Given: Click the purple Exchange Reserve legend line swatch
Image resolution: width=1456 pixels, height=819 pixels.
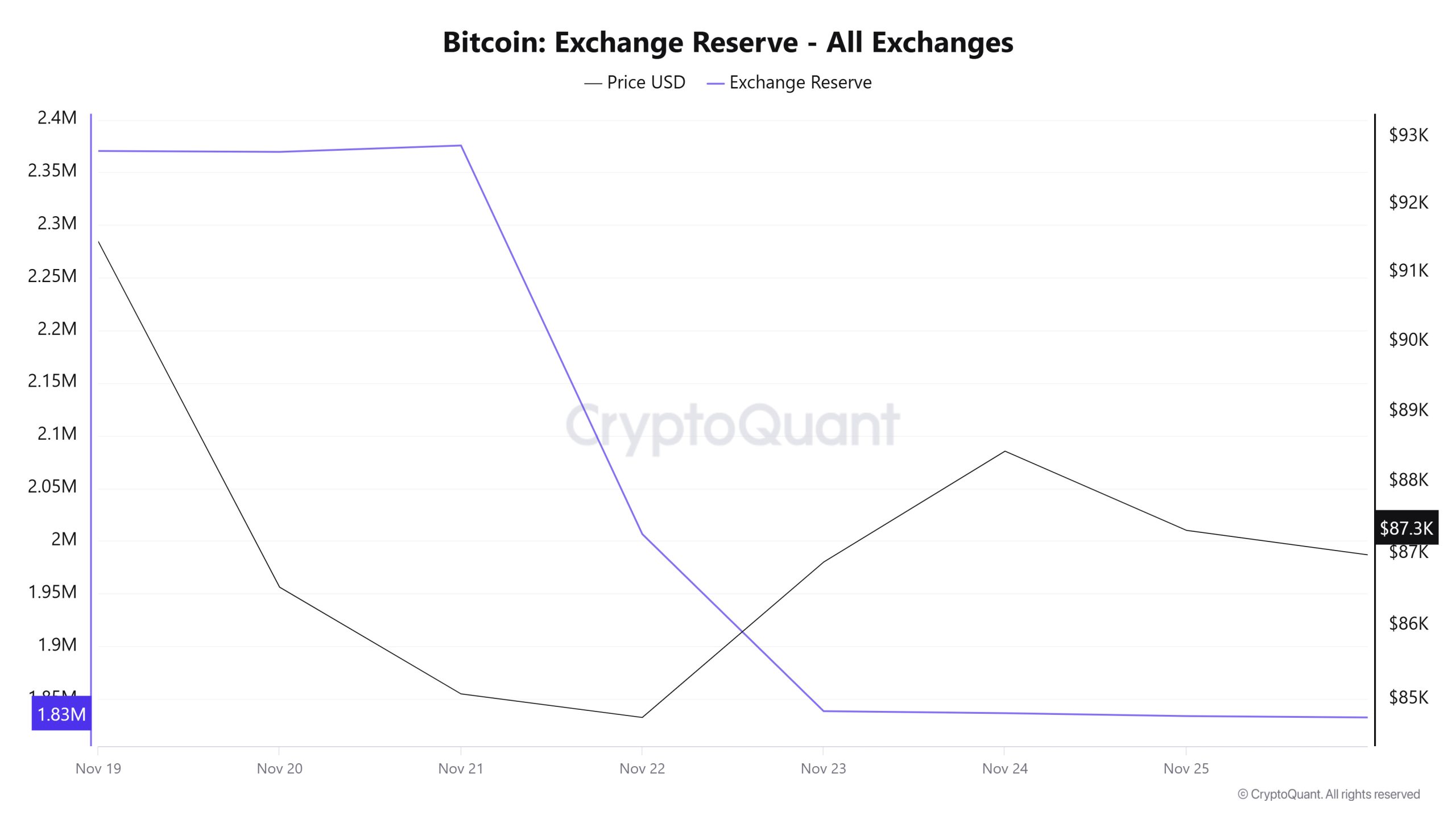Looking at the screenshot, I should [715, 84].
